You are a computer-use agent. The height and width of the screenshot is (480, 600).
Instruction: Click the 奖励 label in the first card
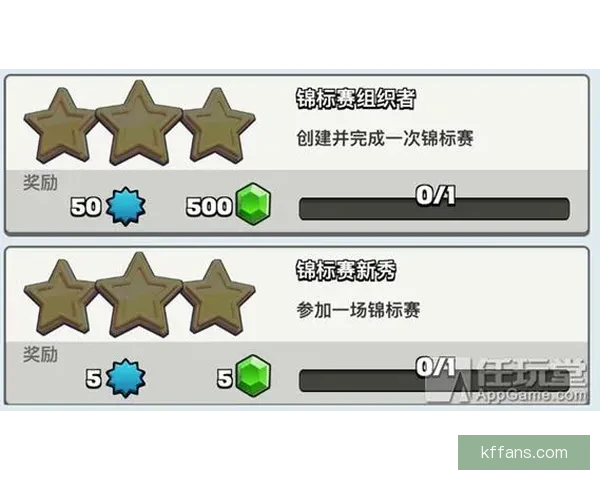point(41,183)
